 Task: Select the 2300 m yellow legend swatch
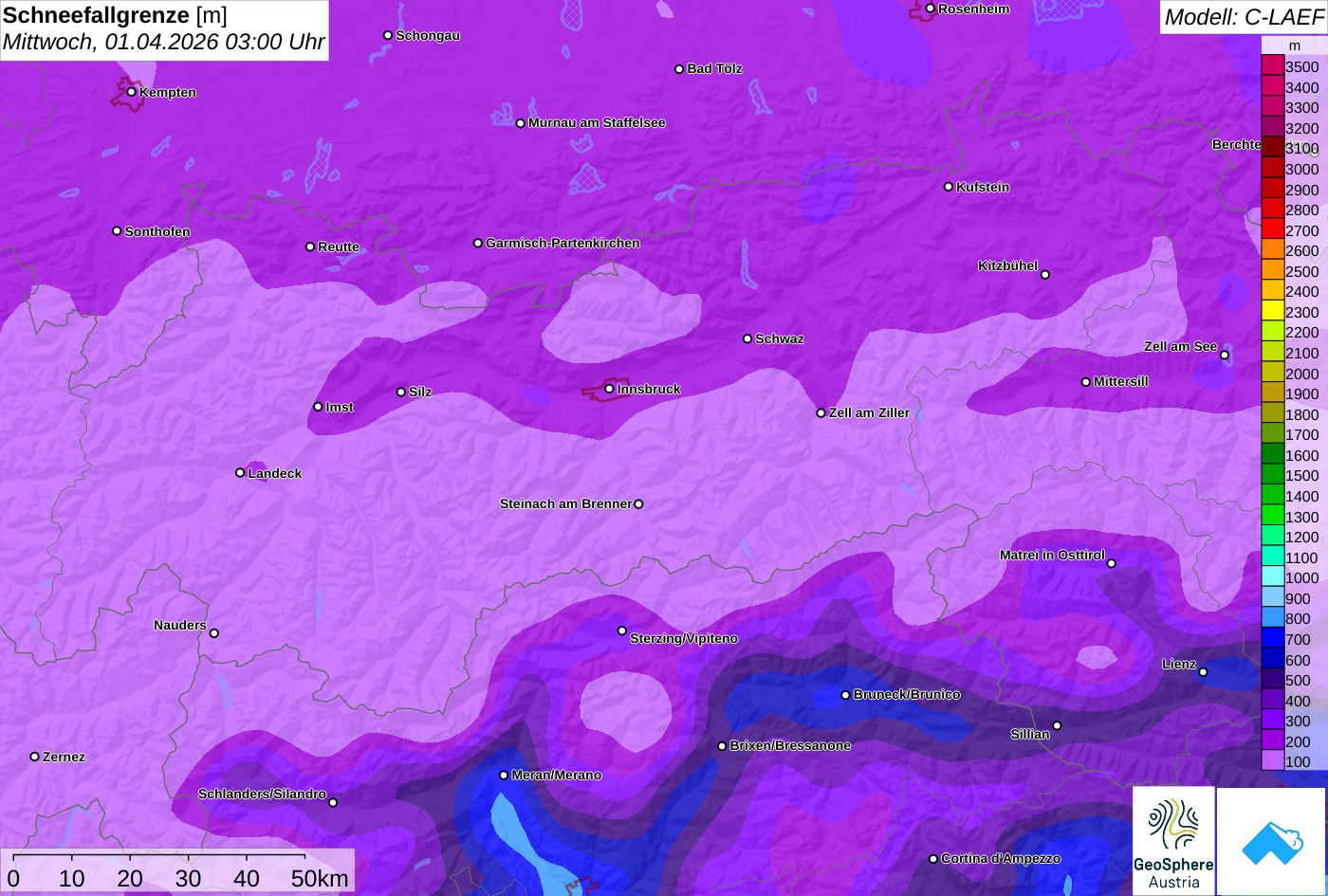point(1272,312)
